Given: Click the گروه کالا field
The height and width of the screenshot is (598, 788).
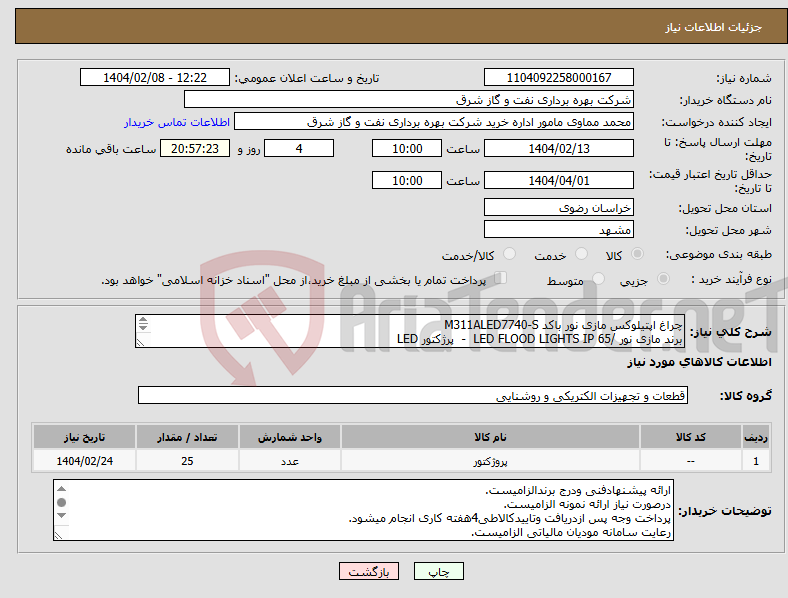Looking at the screenshot, I should (x=413, y=395).
